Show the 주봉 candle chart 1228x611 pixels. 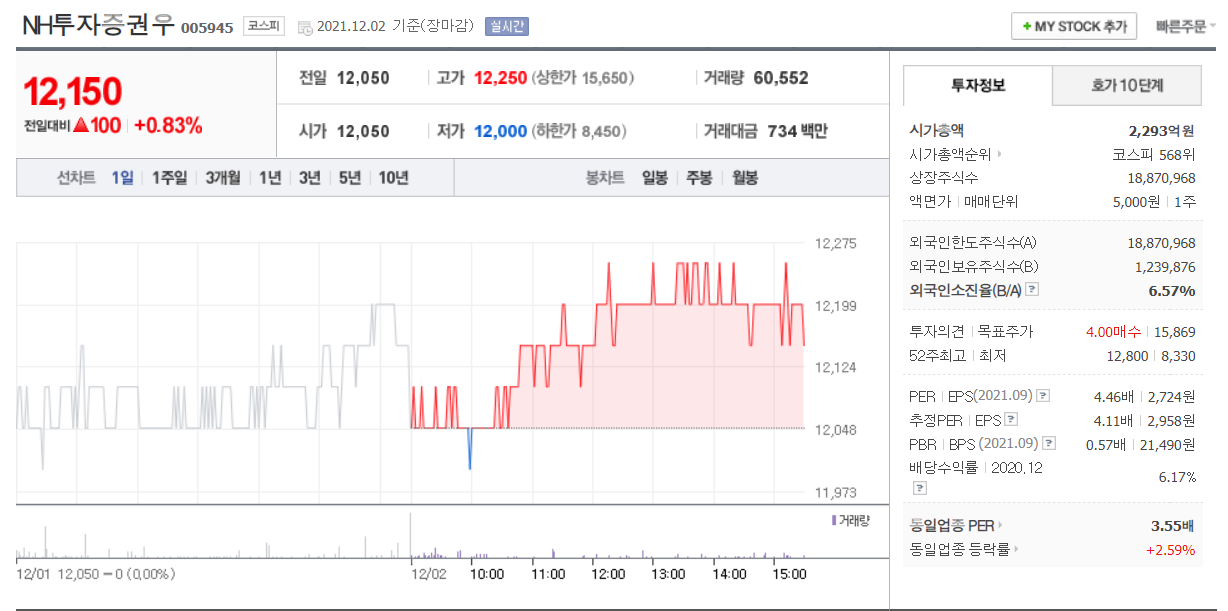(700, 178)
